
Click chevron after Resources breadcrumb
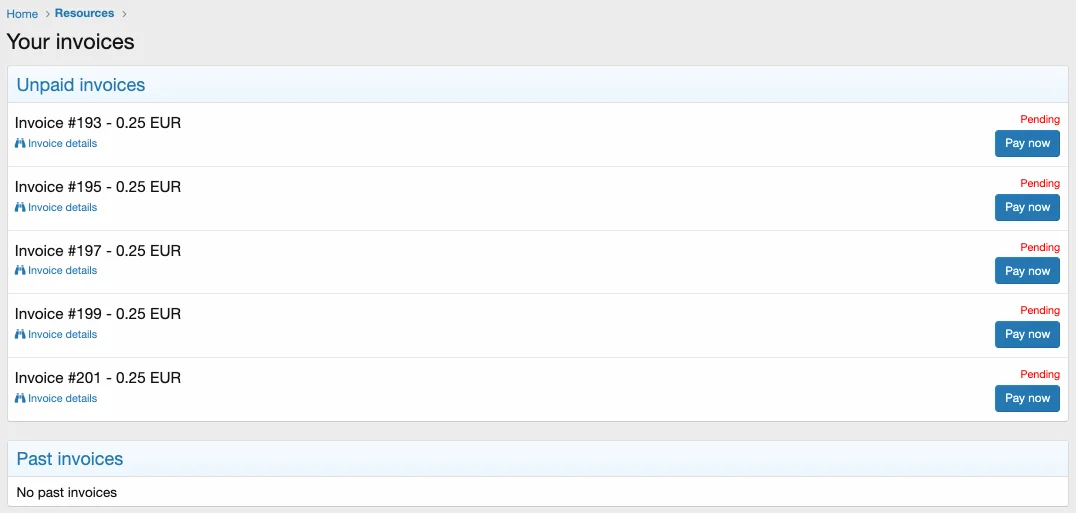pyautogui.click(x=124, y=14)
